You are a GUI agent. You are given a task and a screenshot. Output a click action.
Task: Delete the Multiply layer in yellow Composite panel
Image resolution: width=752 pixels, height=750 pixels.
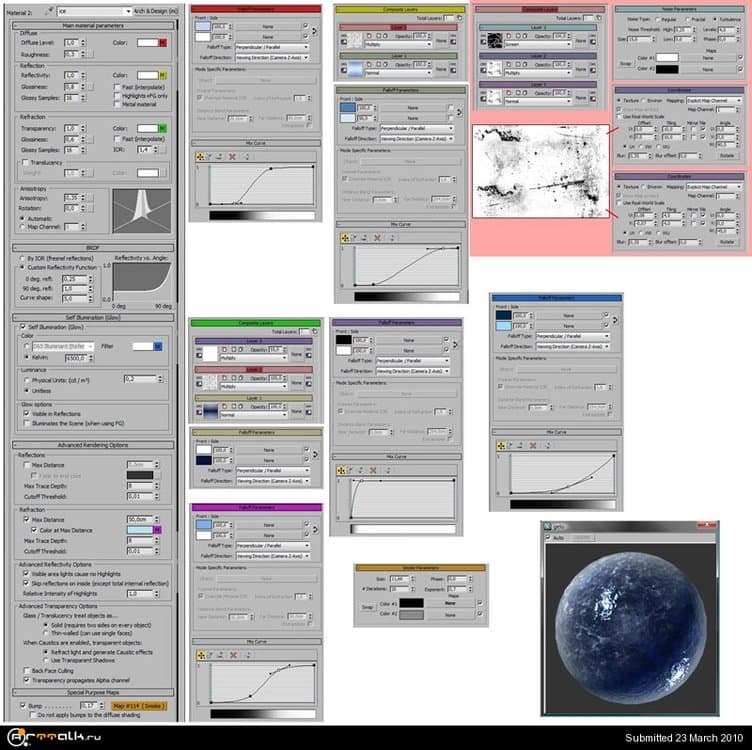pyautogui.click(x=369, y=35)
